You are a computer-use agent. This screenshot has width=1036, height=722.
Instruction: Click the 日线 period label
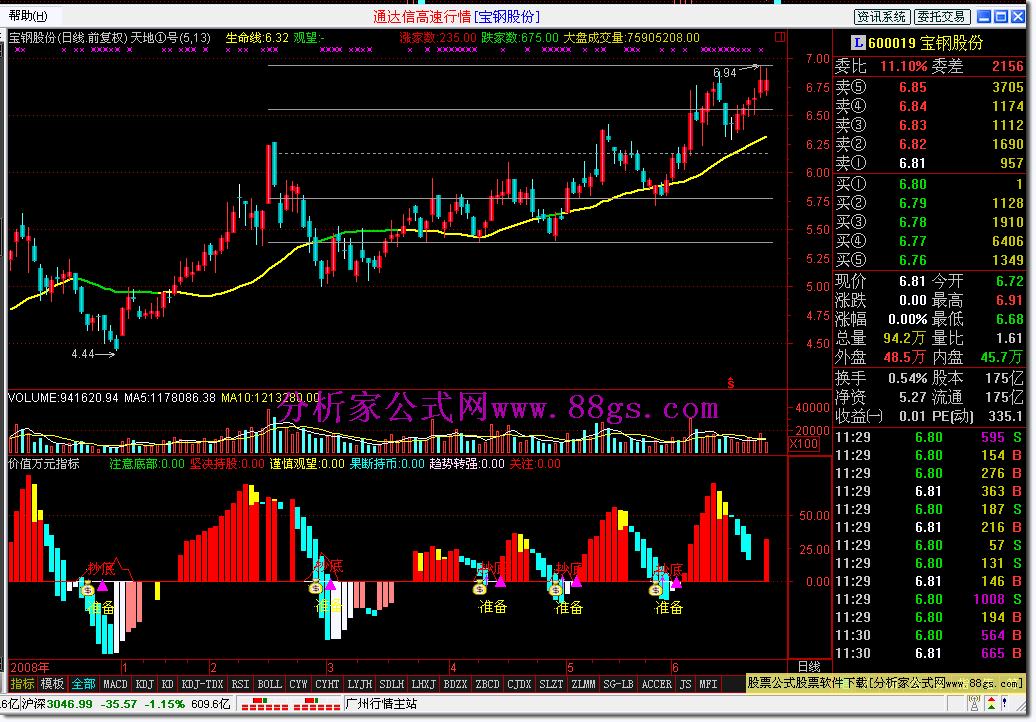[809, 667]
